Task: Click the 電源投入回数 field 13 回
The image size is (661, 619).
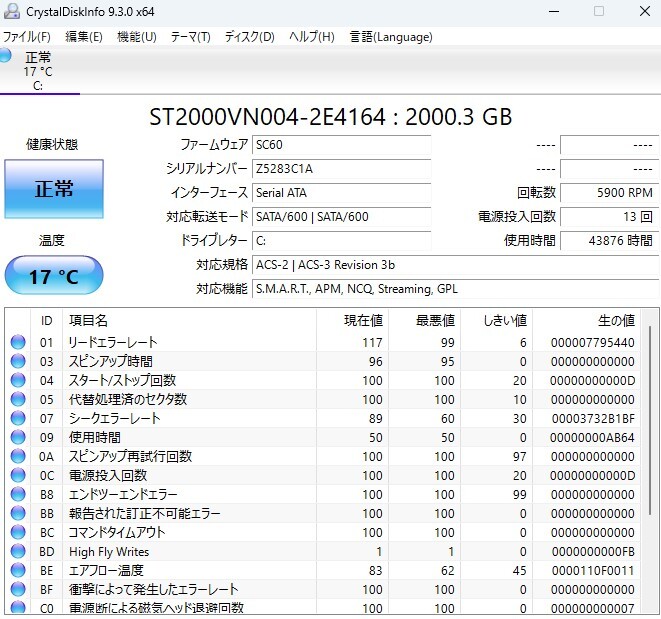Action: point(609,217)
